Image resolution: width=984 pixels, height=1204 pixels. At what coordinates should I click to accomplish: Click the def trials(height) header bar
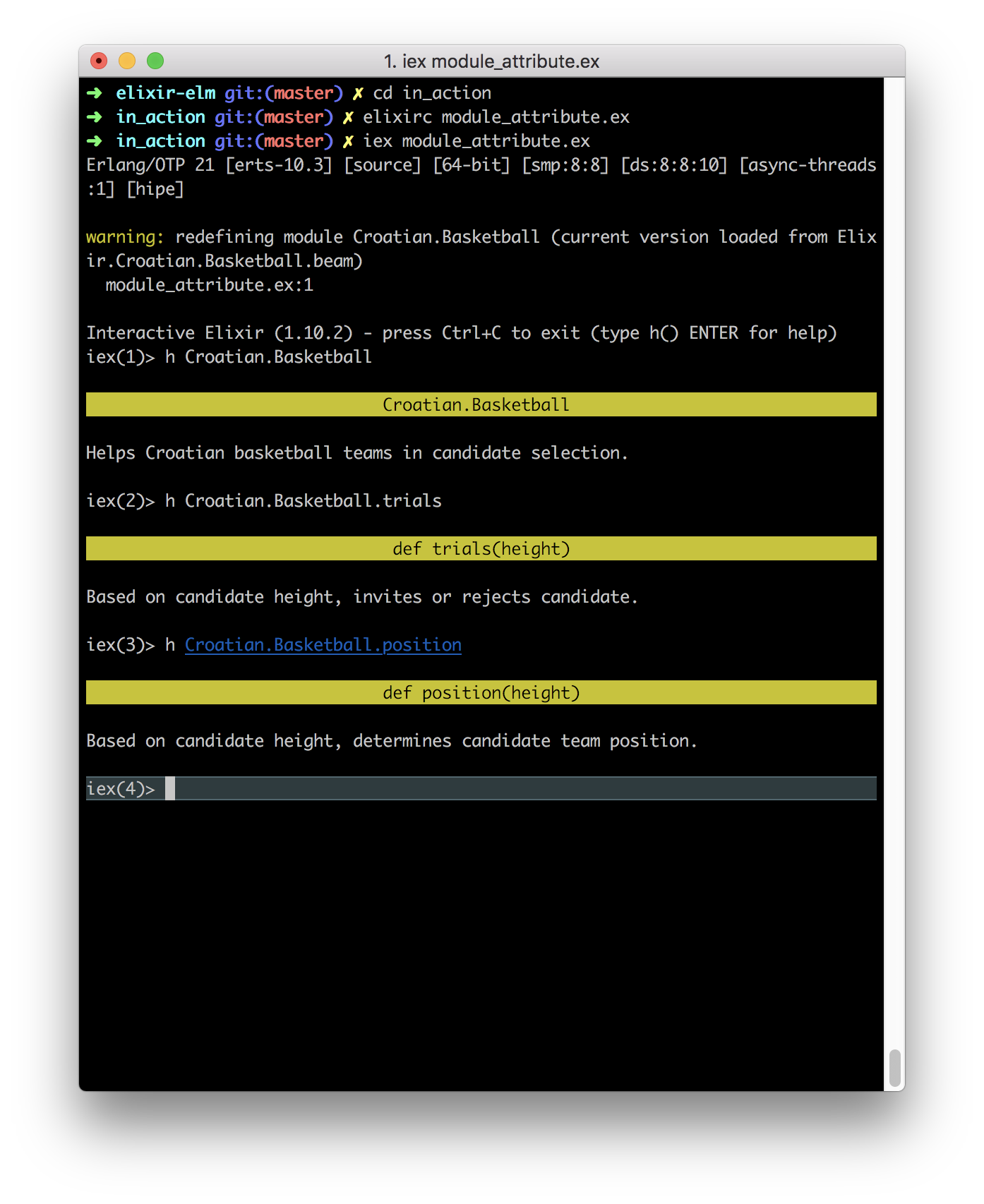[481, 548]
